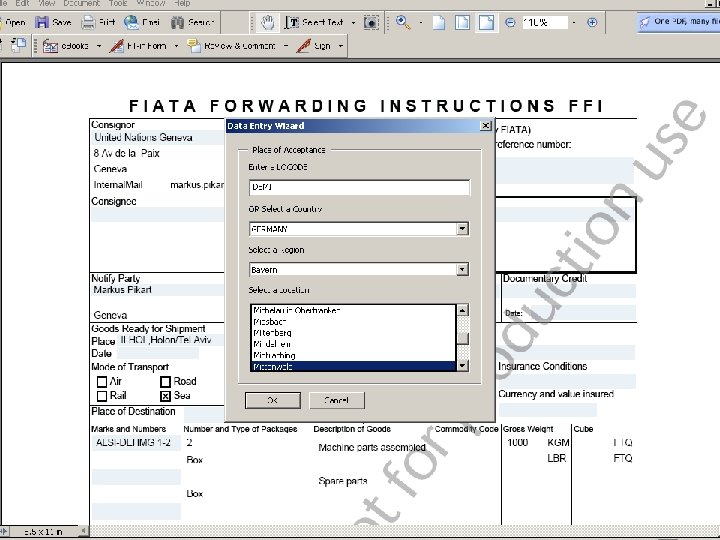Click the zoom in plus button
The height and width of the screenshot is (540, 720).
592,22
